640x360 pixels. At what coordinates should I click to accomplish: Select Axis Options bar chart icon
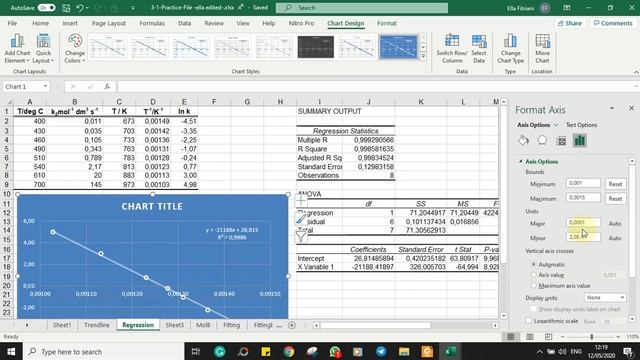pos(580,140)
